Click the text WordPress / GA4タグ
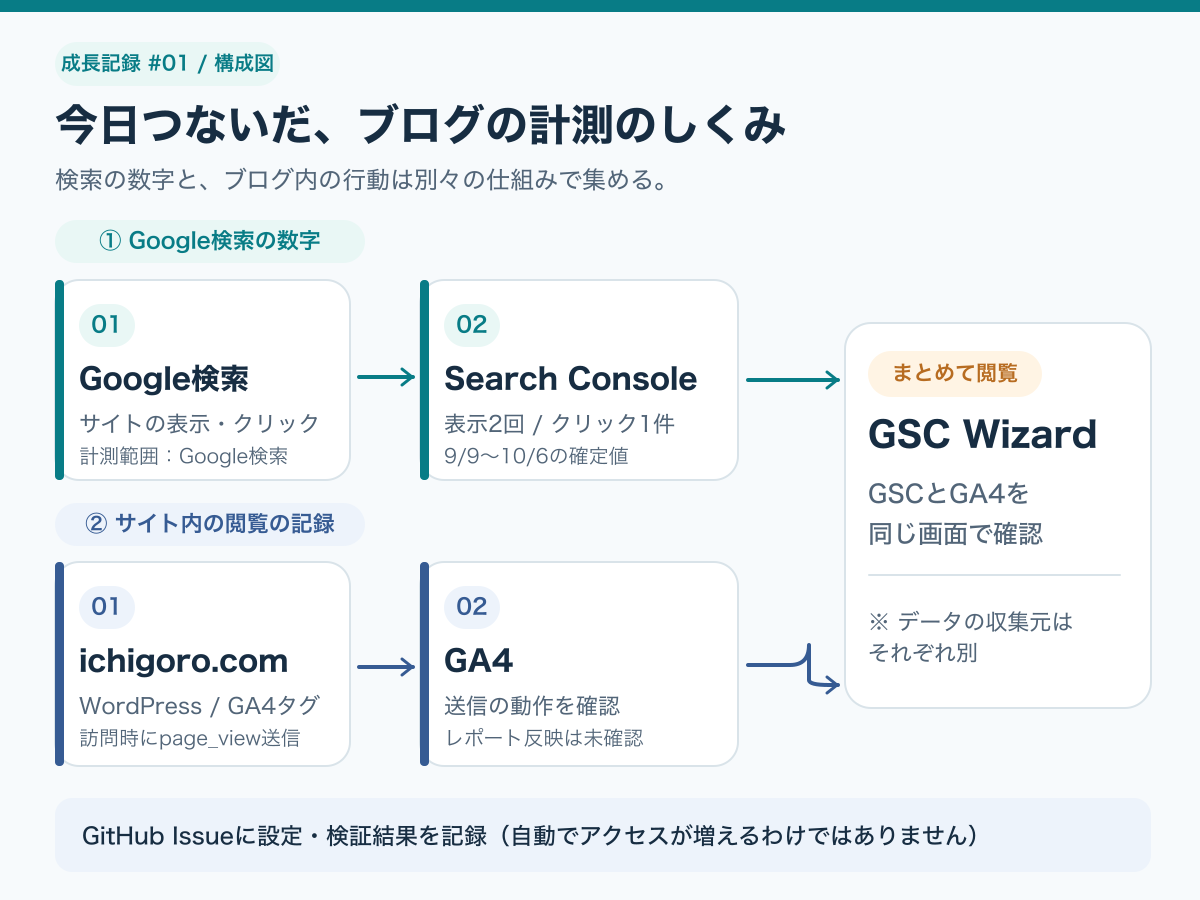 coord(199,706)
